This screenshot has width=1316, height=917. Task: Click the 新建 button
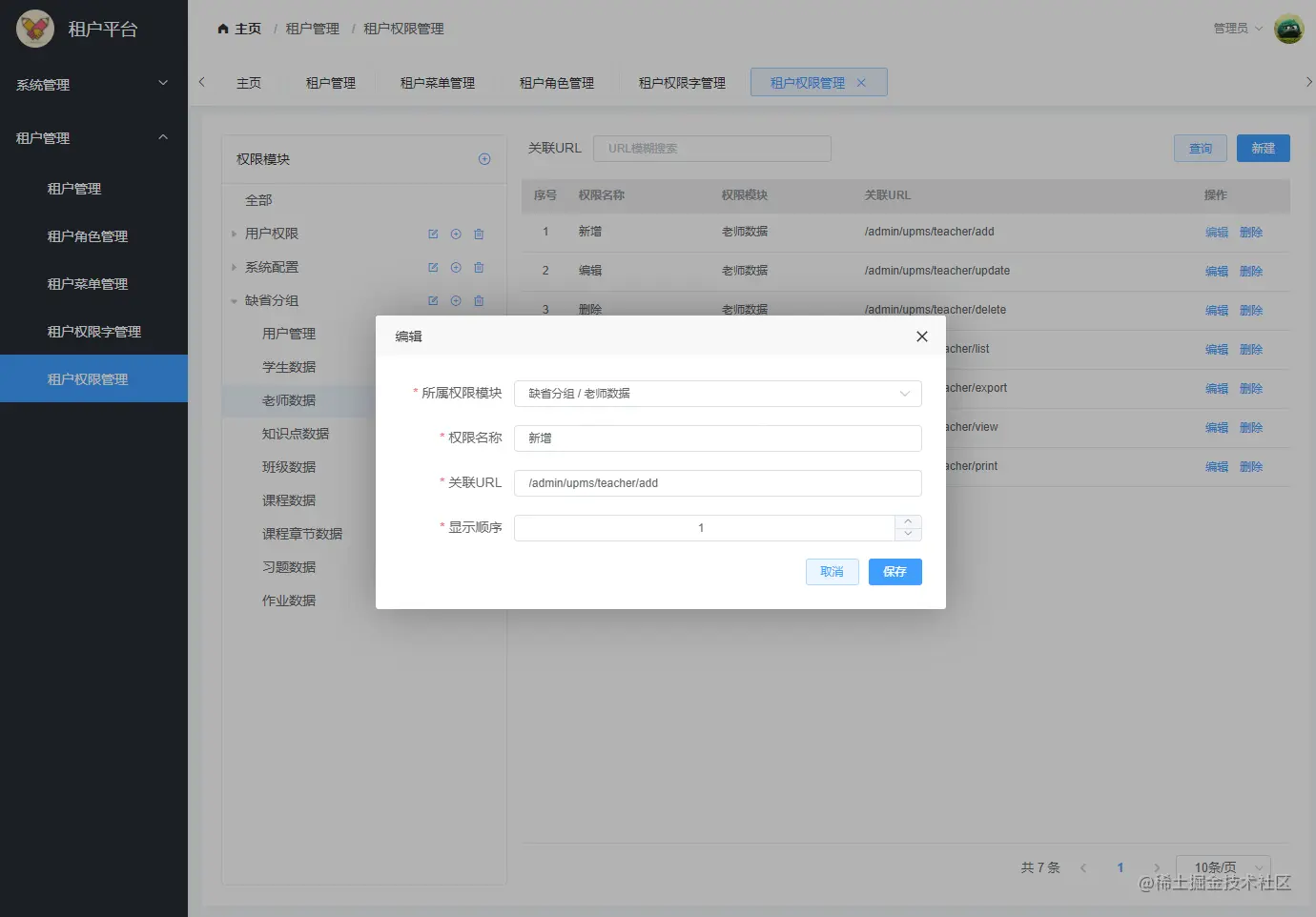[1264, 149]
